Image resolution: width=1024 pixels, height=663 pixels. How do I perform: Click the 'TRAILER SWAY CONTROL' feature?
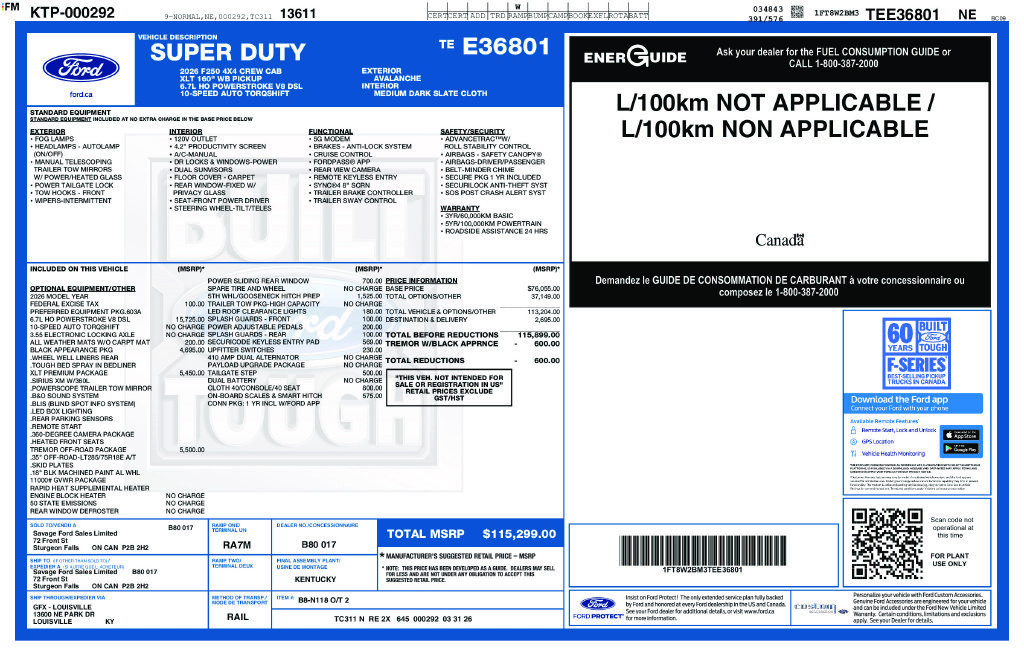353,201
